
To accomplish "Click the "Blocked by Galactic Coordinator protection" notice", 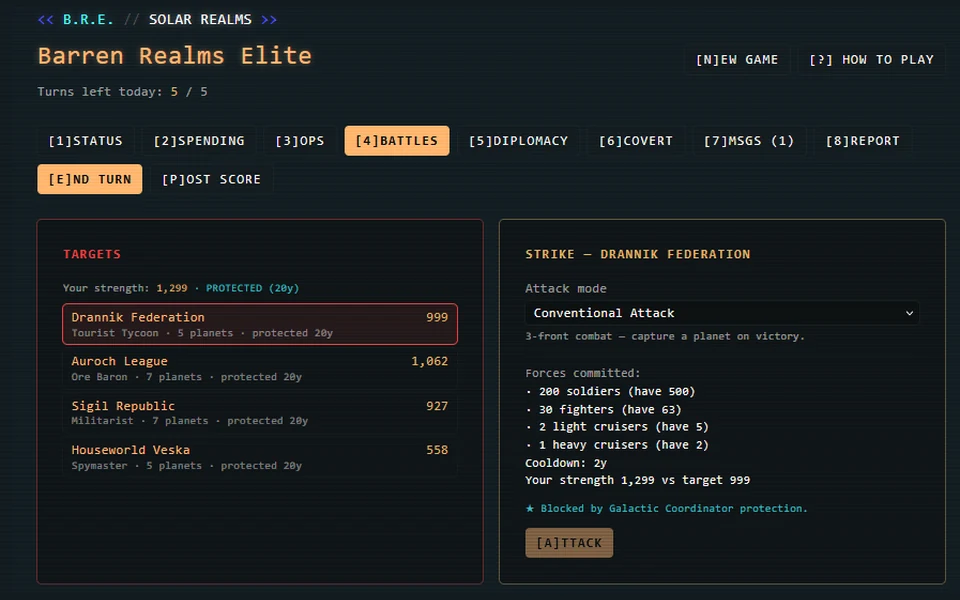I will tap(667, 508).
